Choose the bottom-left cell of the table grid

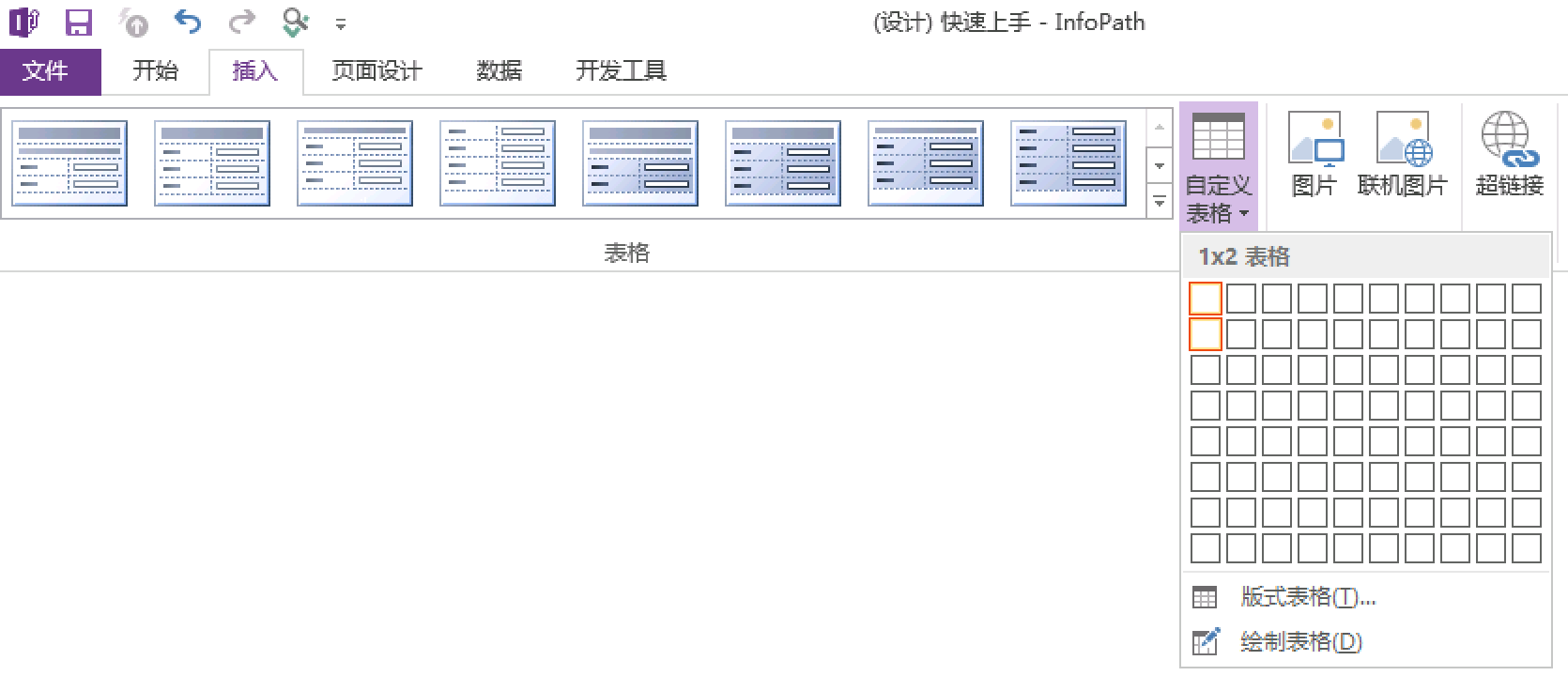coord(1206,548)
